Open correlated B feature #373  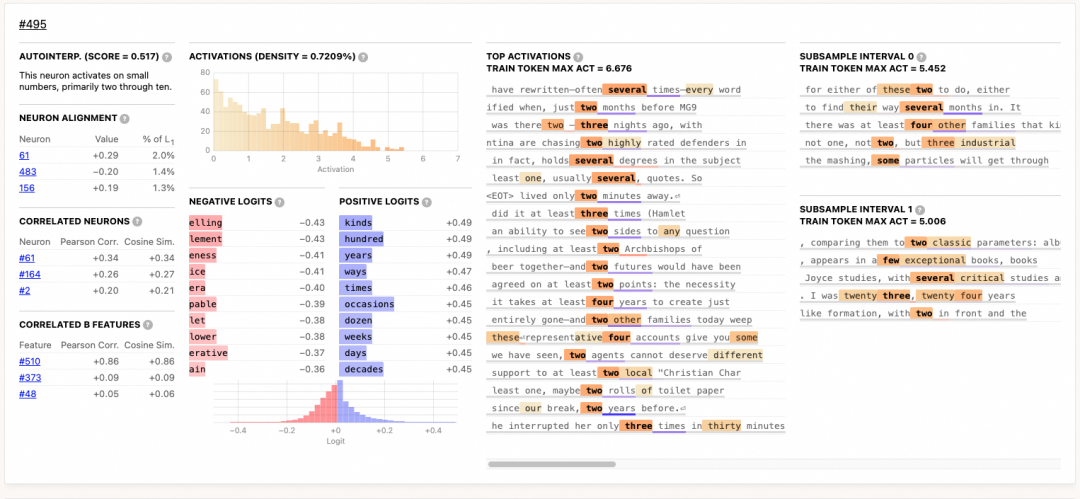coord(30,378)
